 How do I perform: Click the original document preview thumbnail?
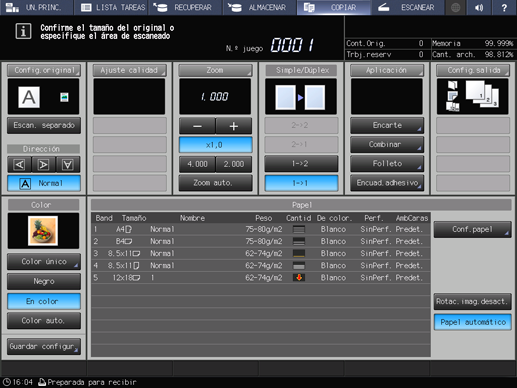click(x=29, y=97)
